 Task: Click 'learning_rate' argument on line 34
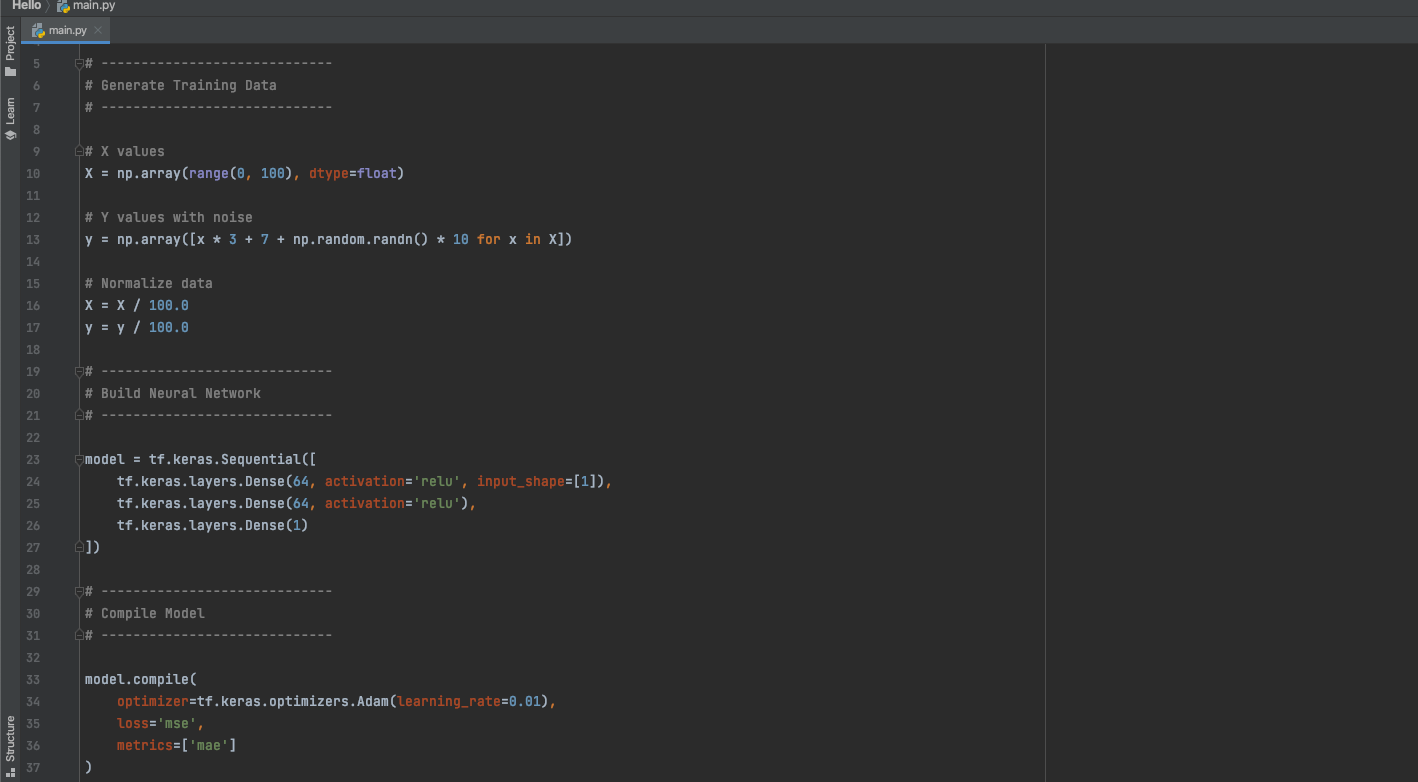click(449, 701)
